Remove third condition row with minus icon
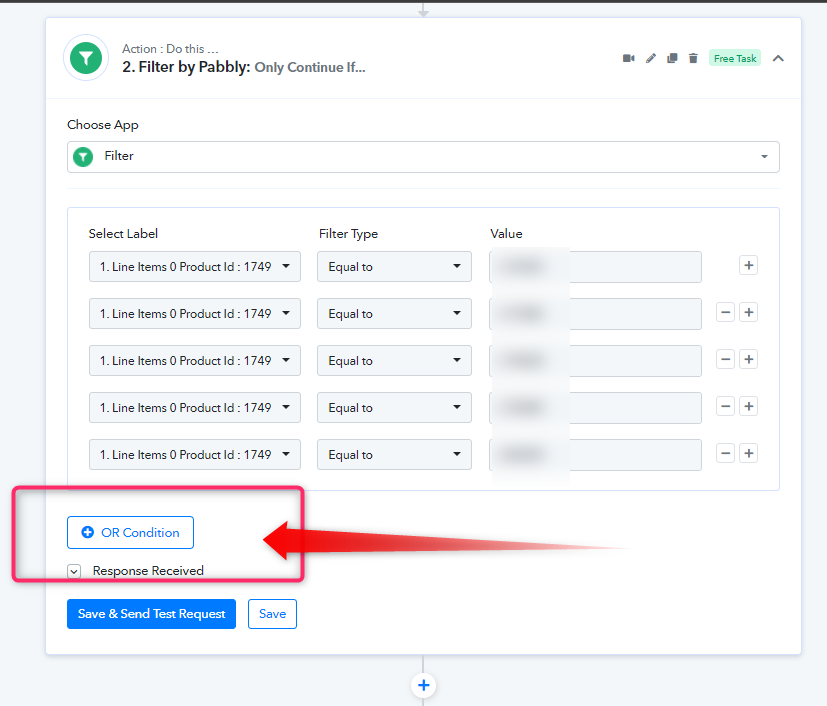 725,359
